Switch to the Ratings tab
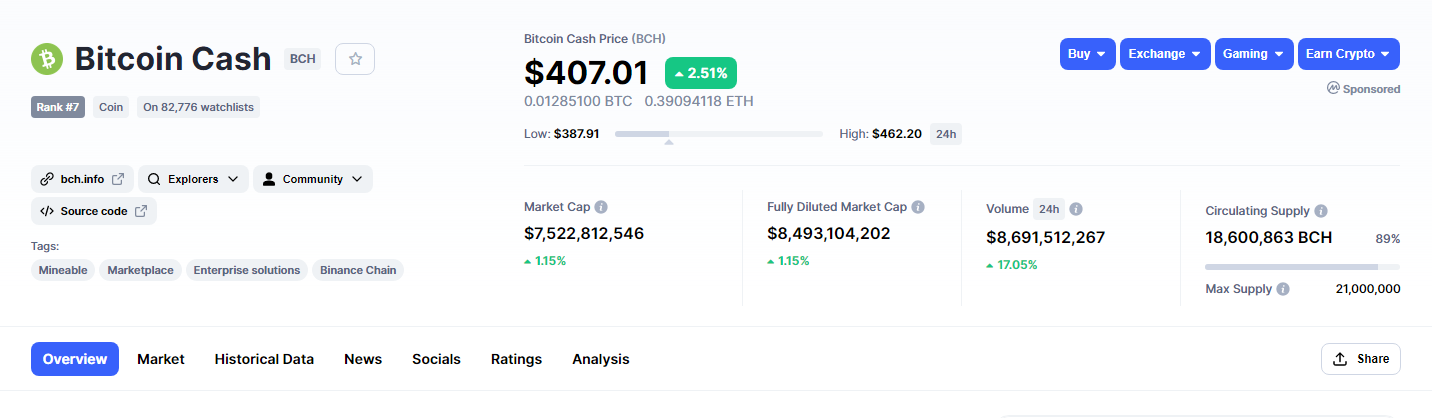The width and height of the screenshot is (1432, 418). tap(516, 359)
